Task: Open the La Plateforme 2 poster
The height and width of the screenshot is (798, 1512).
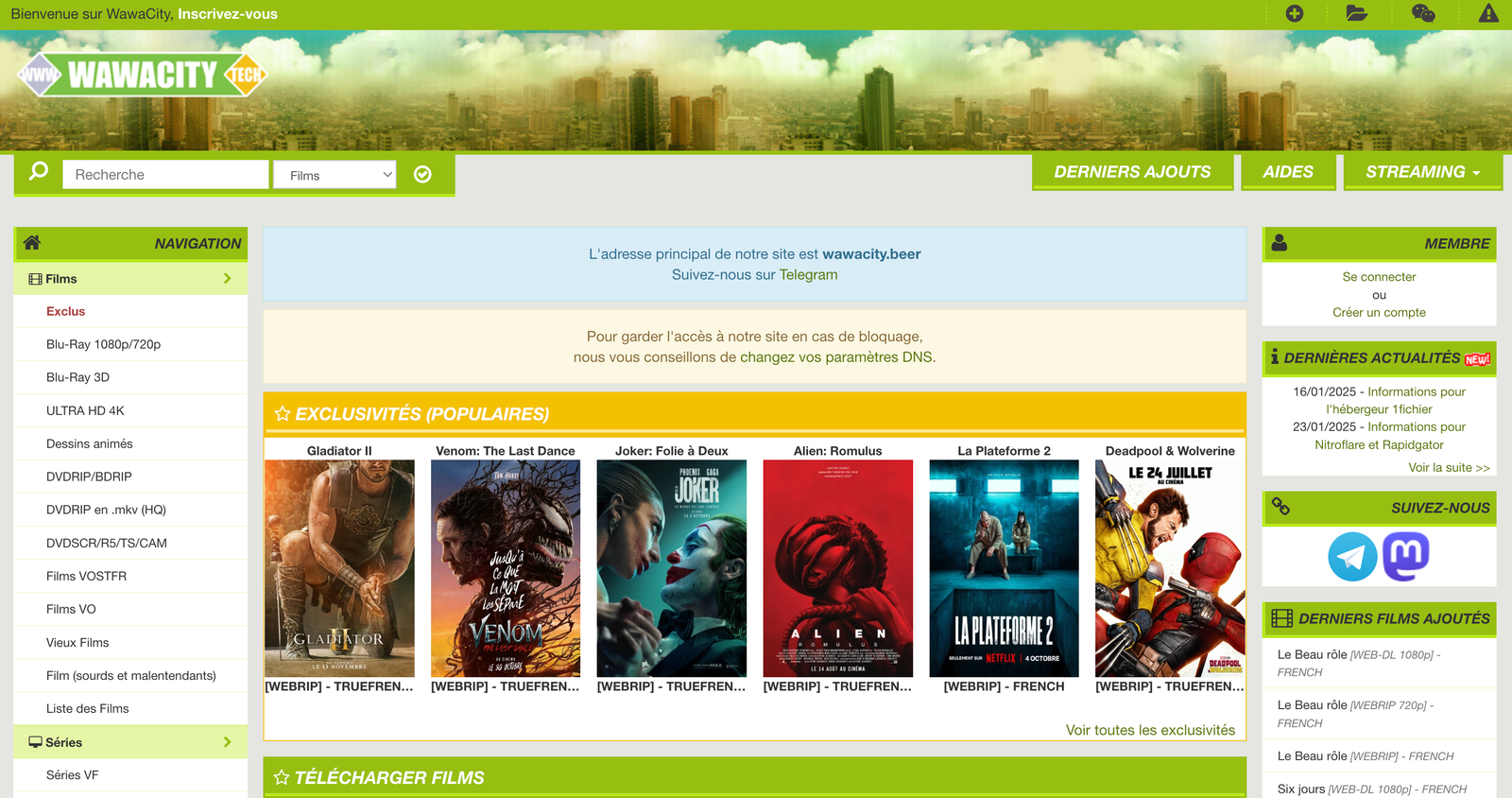Action: 1004,568
